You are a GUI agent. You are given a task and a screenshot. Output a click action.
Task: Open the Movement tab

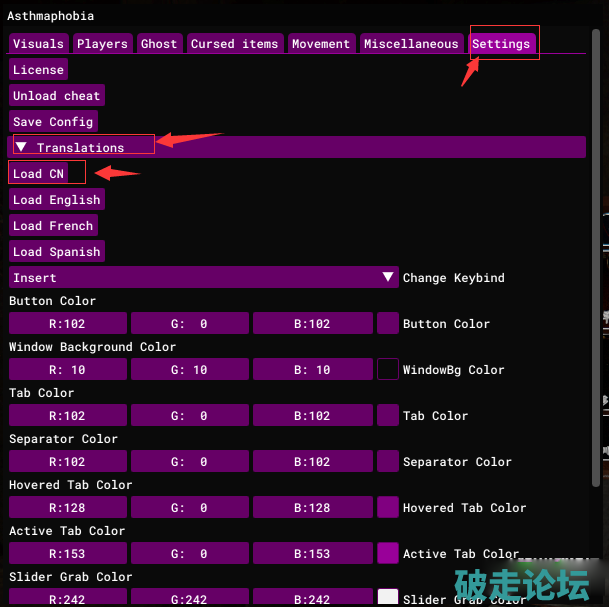[320, 44]
